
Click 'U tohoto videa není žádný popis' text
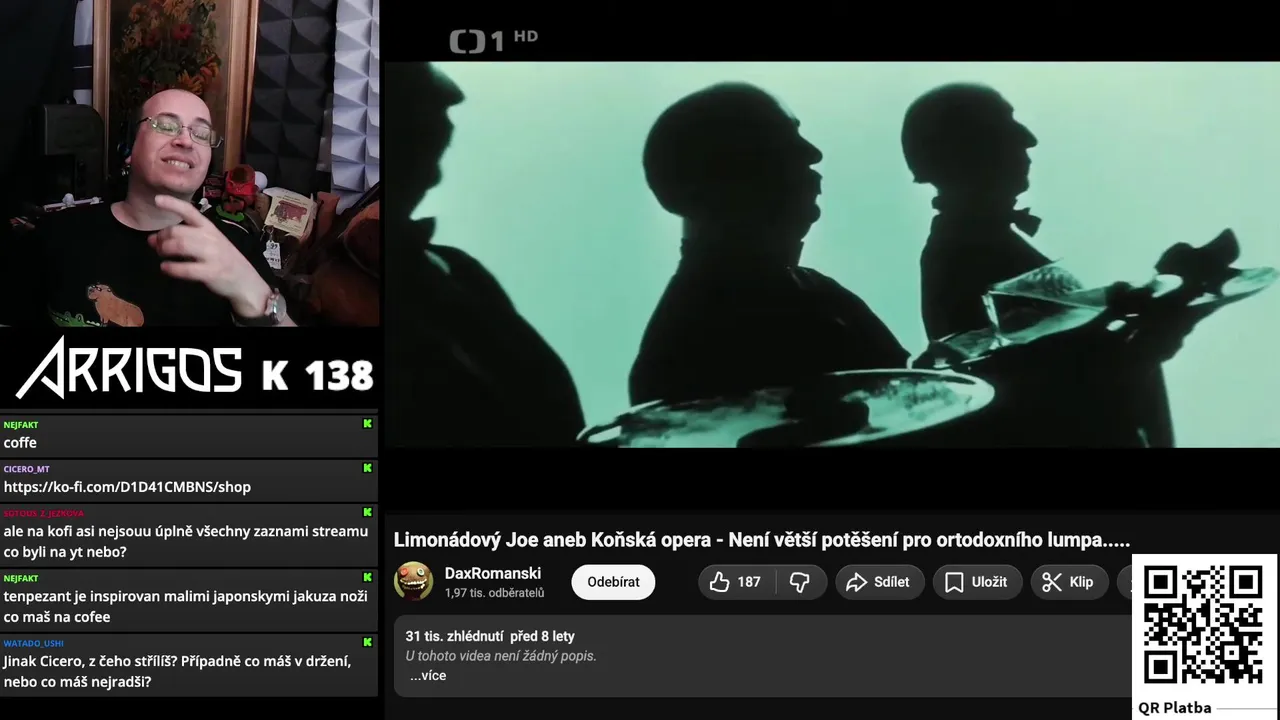point(501,656)
